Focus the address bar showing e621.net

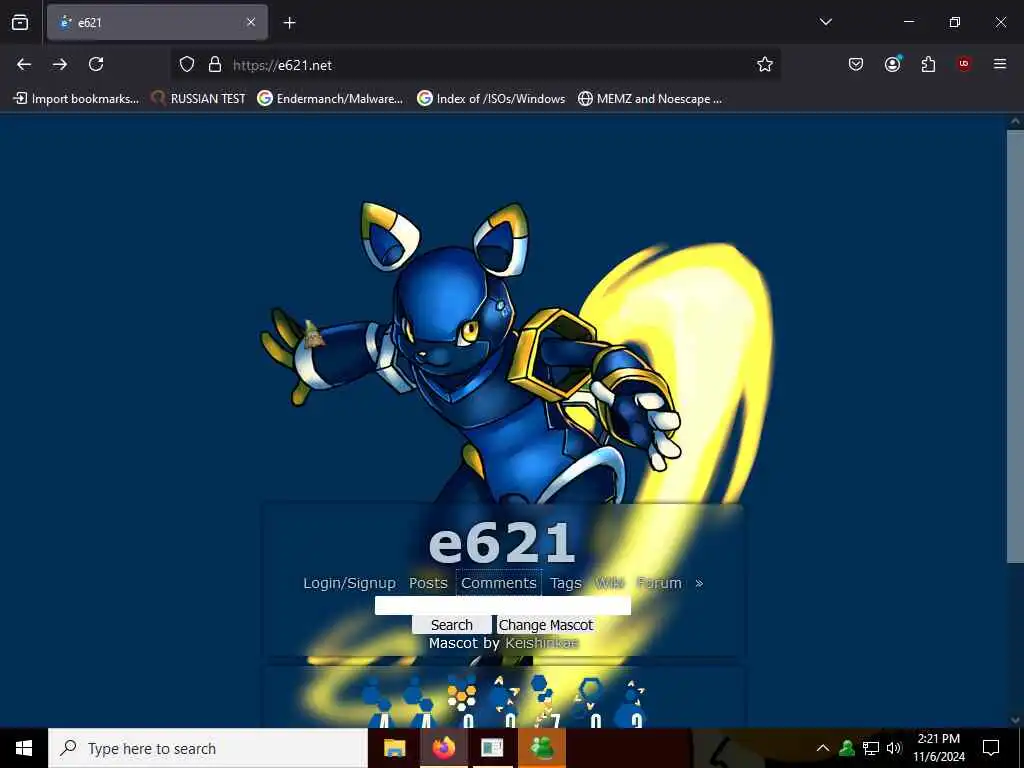point(477,64)
